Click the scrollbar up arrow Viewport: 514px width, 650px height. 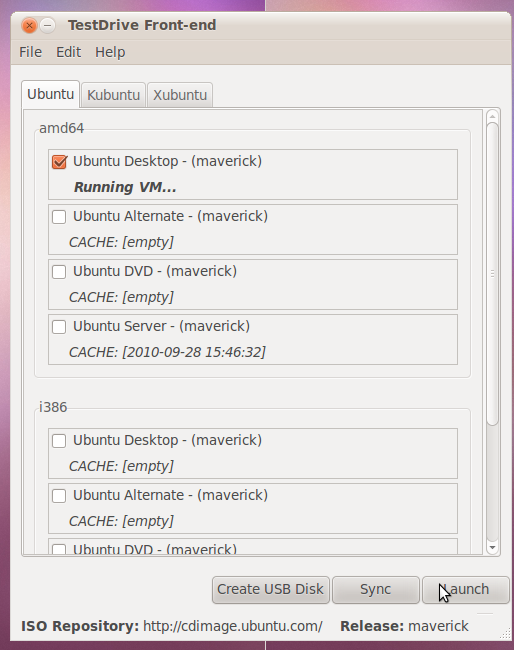pyautogui.click(x=492, y=116)
